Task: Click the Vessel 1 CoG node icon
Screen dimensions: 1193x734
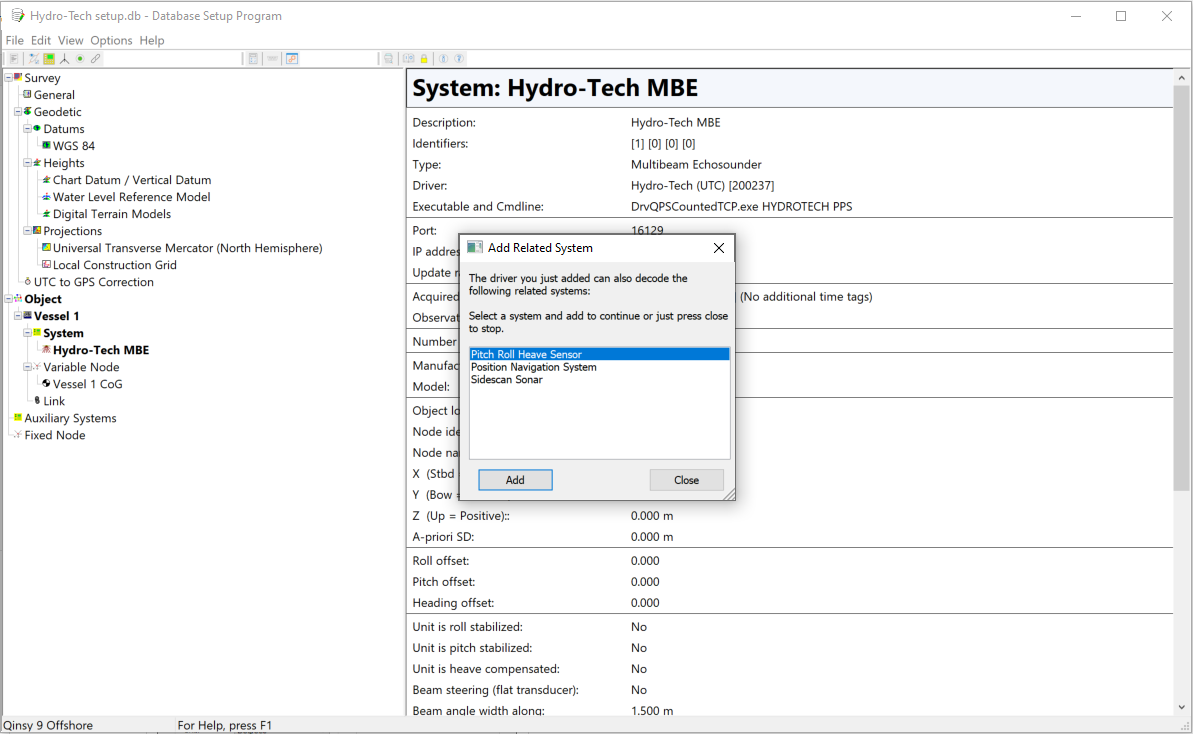Action: tap(46, 384)
